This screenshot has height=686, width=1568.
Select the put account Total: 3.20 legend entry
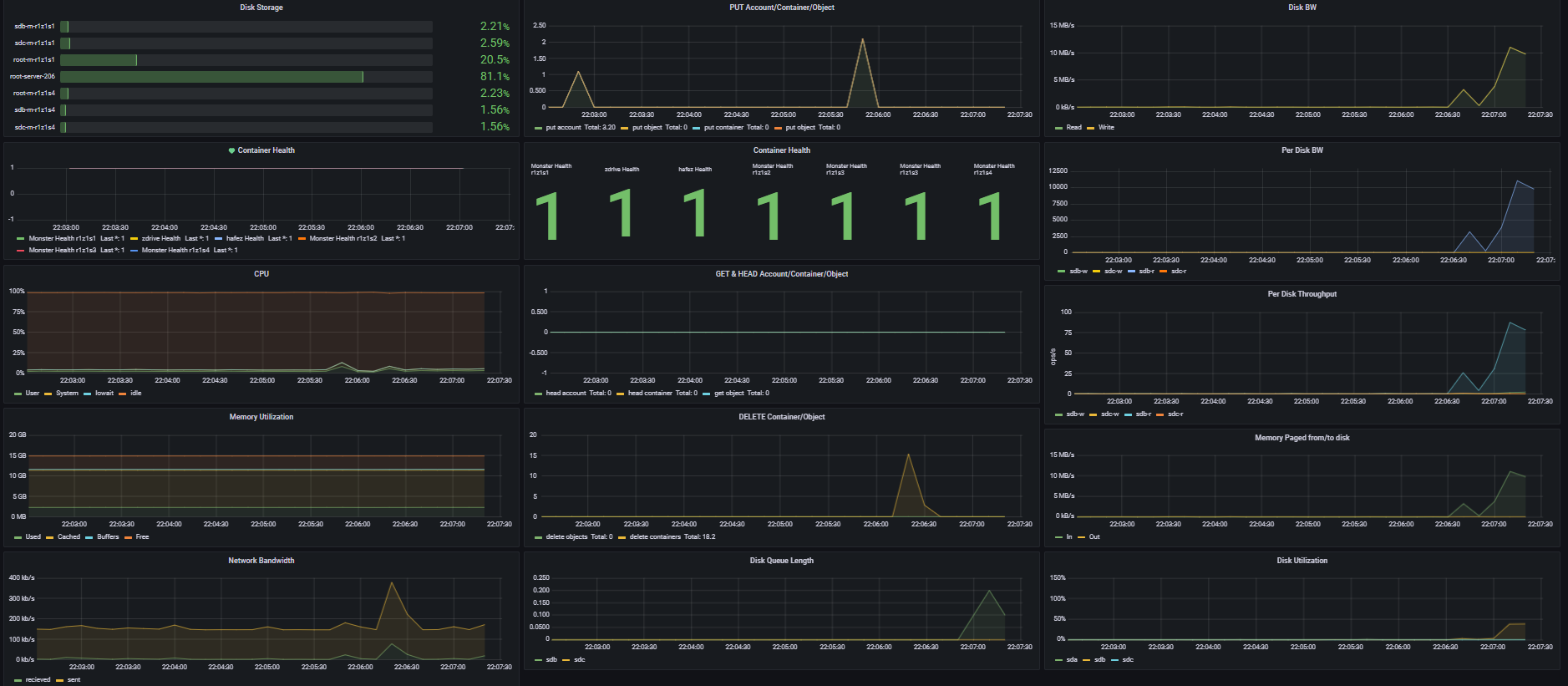click(581, 128)
